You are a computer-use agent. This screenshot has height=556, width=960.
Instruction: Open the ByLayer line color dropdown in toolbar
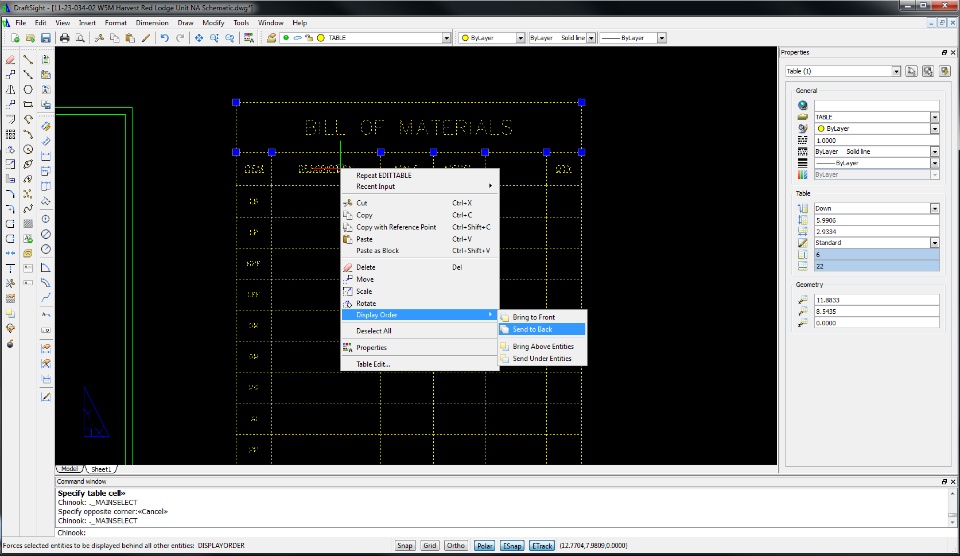click(x=520, y=38)
